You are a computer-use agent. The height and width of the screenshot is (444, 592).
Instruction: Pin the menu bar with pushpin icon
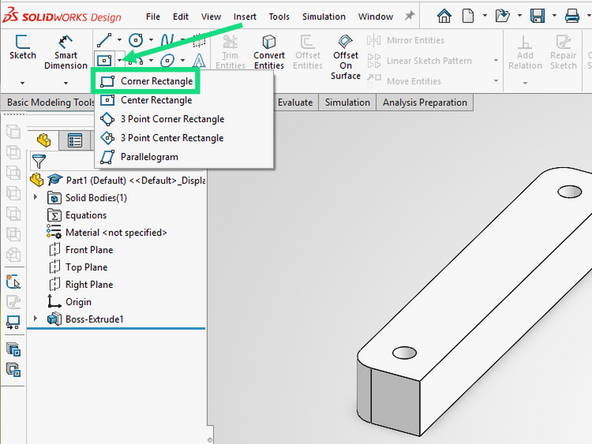(x=409, y=16)
